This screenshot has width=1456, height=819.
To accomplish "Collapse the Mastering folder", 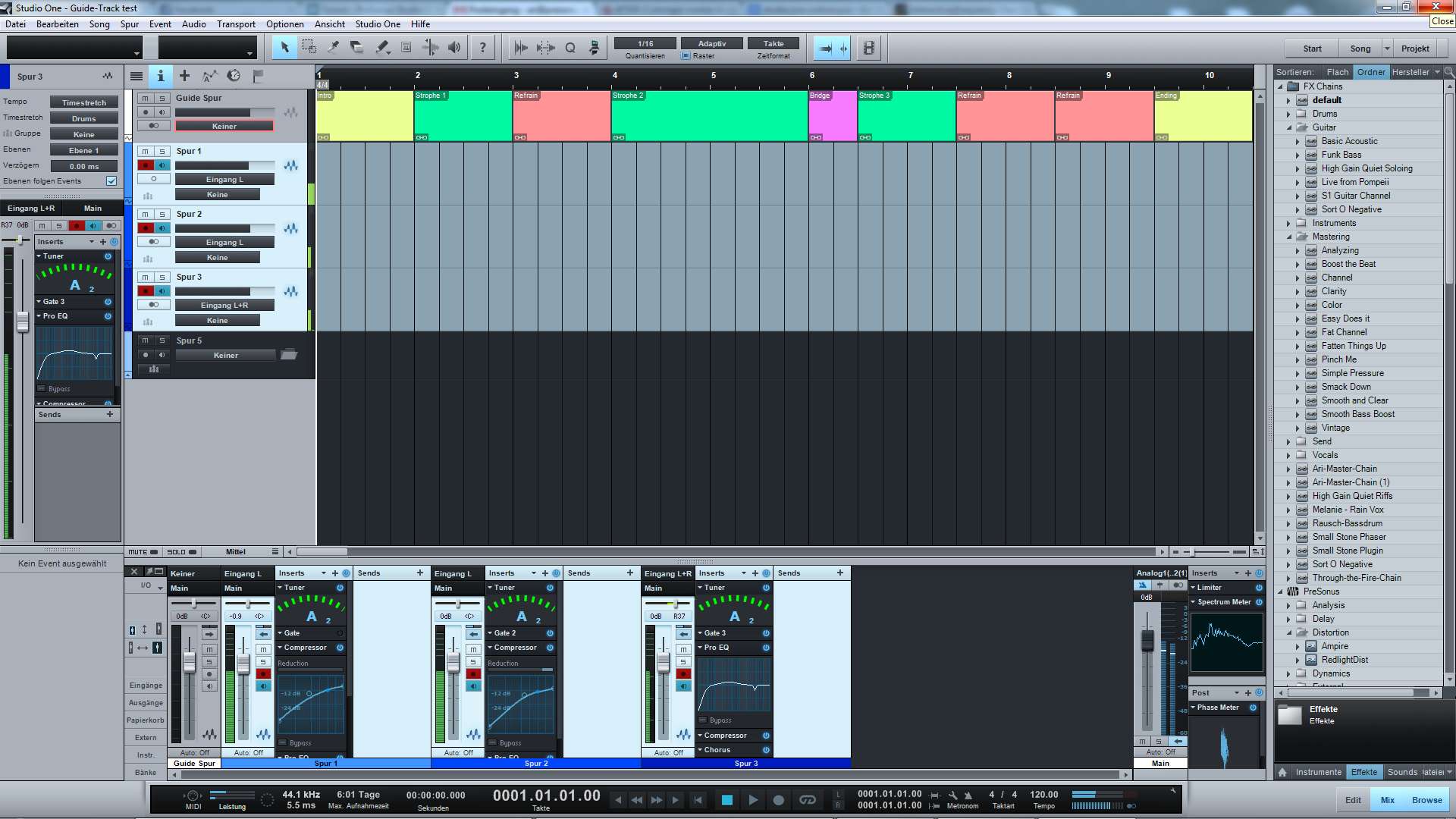I will (1288, 237).
